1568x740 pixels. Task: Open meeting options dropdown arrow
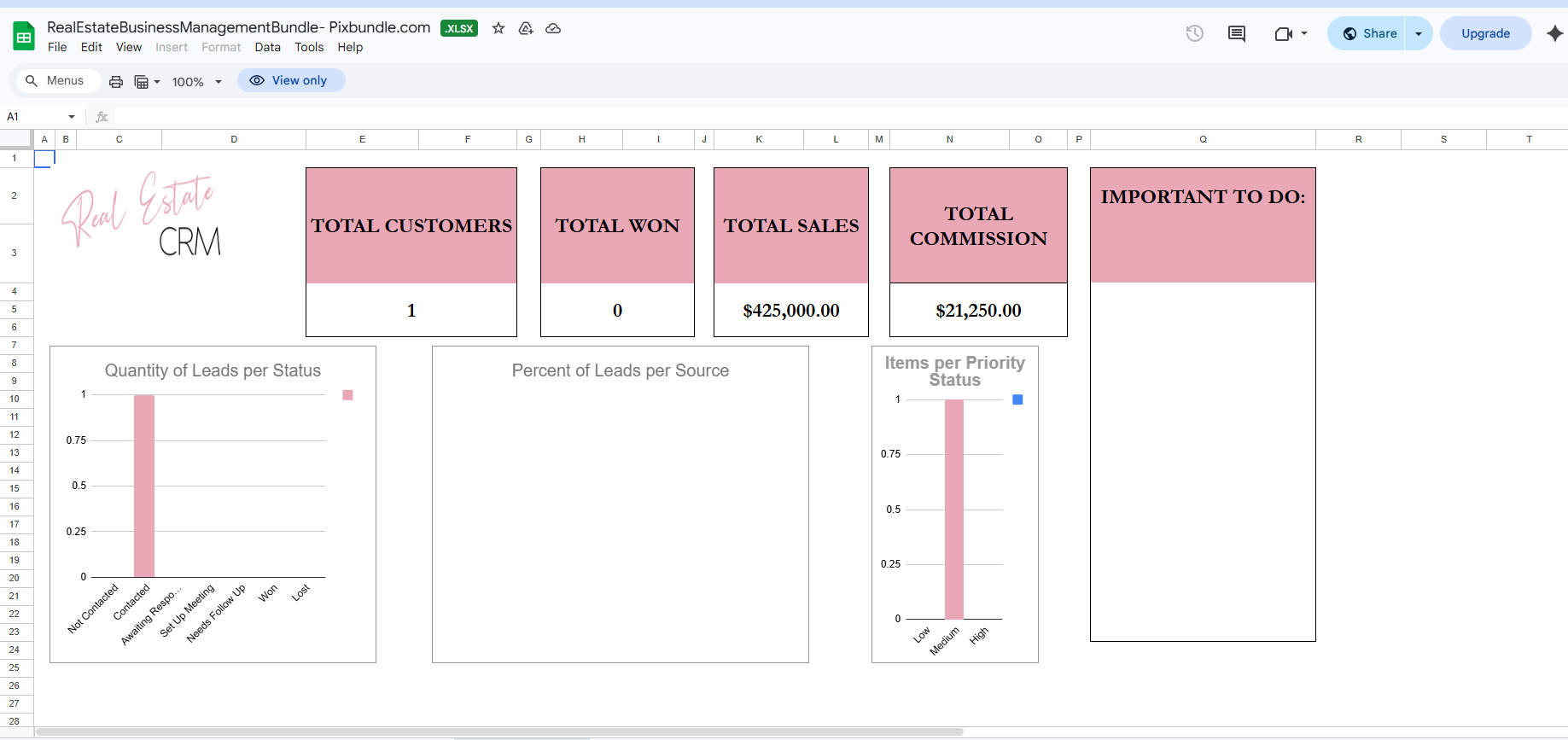point(1304,33)
